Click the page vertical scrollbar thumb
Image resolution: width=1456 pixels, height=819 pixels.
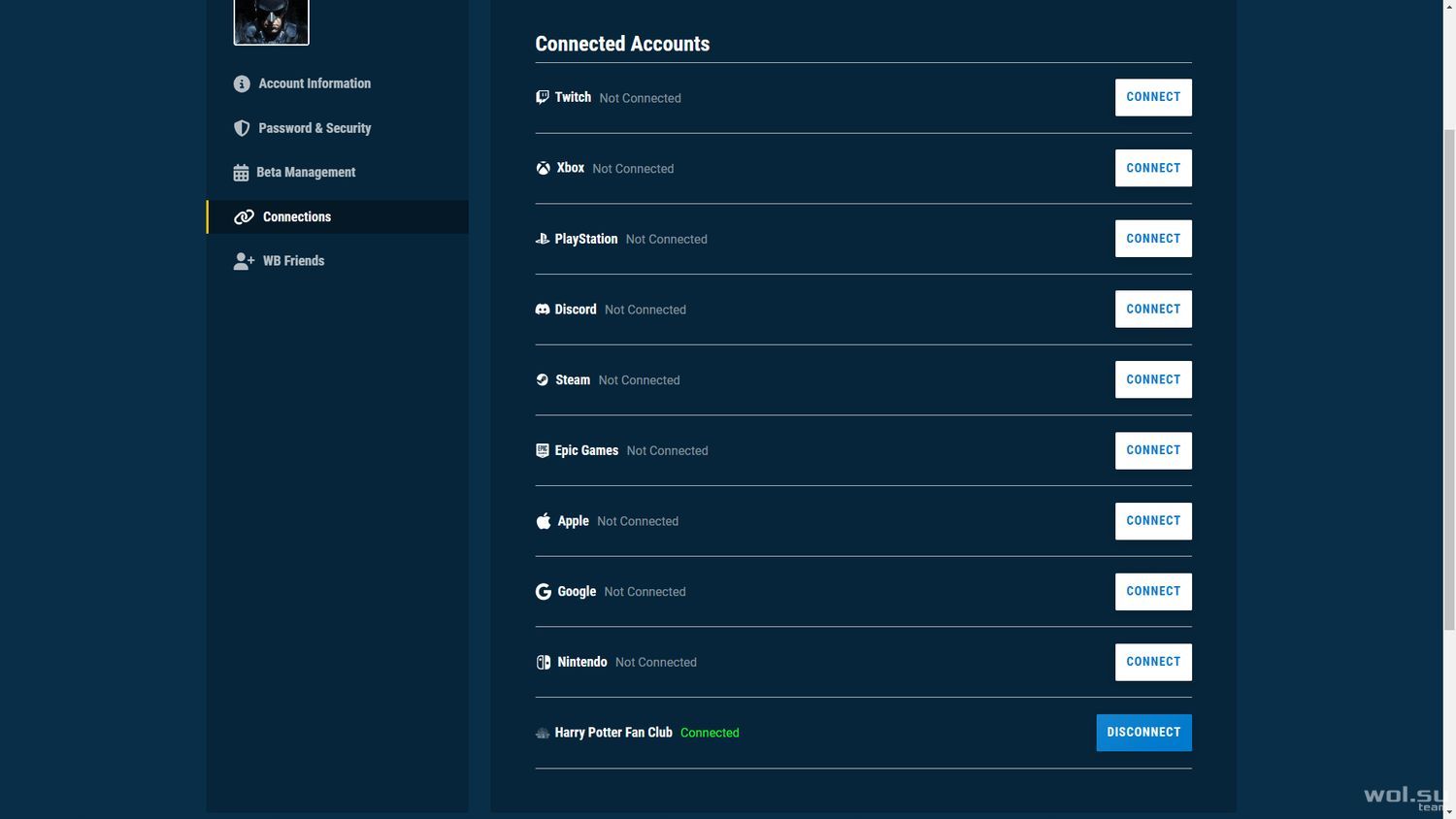[1449, 378]
